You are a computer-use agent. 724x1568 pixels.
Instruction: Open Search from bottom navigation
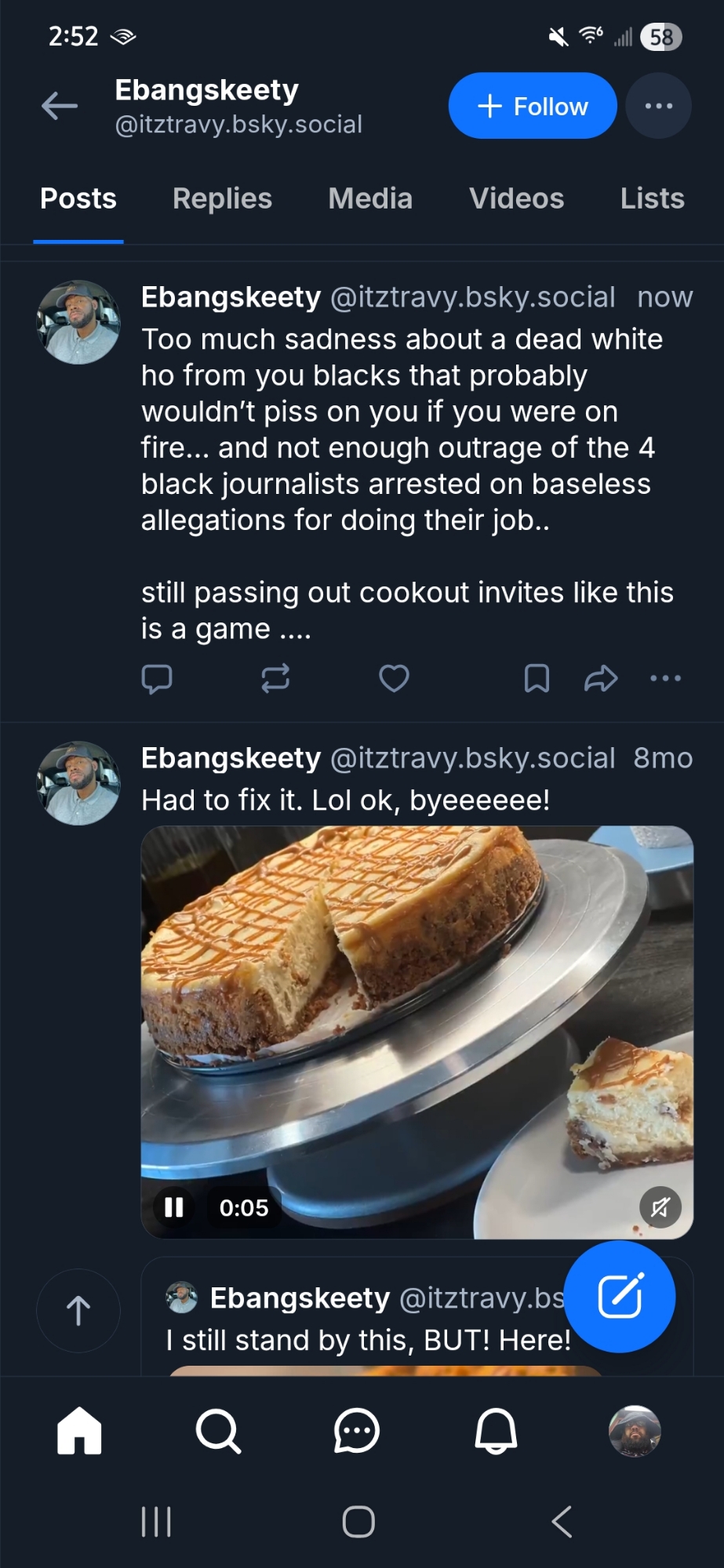click(218, 1431)
